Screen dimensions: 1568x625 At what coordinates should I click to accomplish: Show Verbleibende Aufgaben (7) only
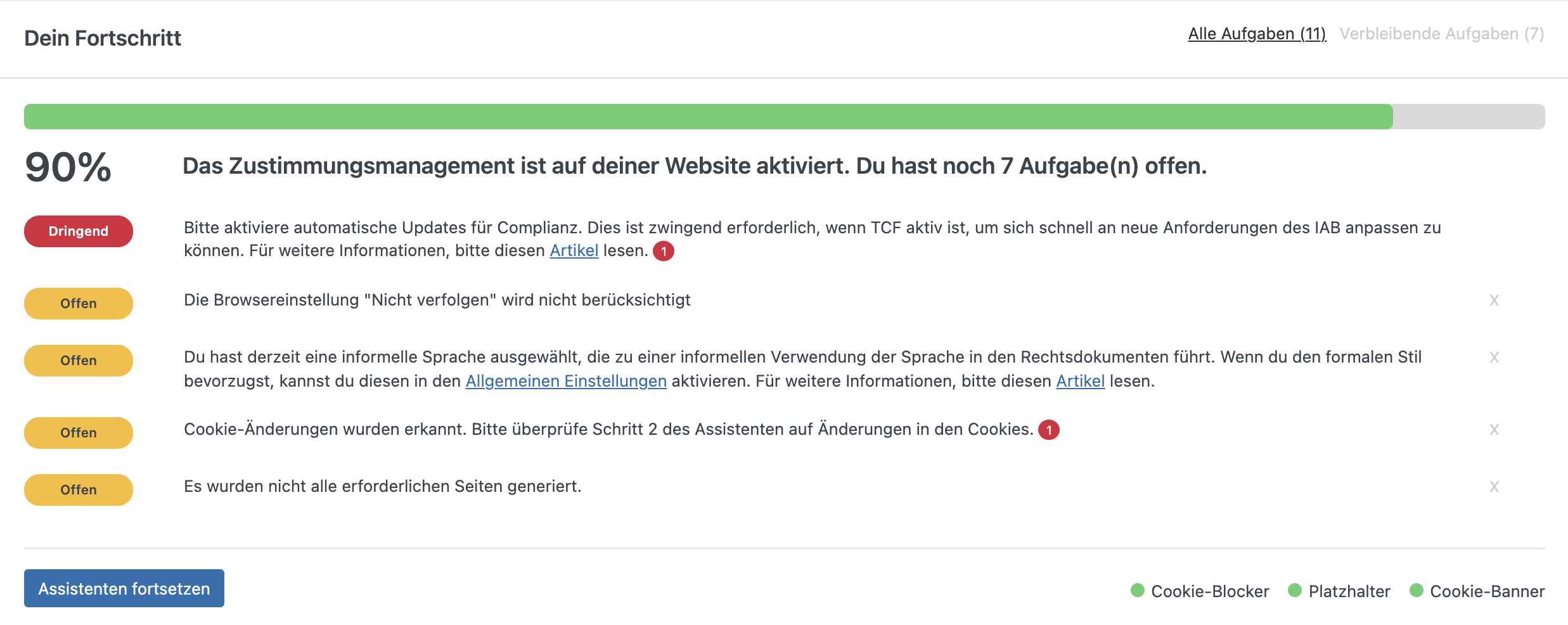(x=1441, y=34)
